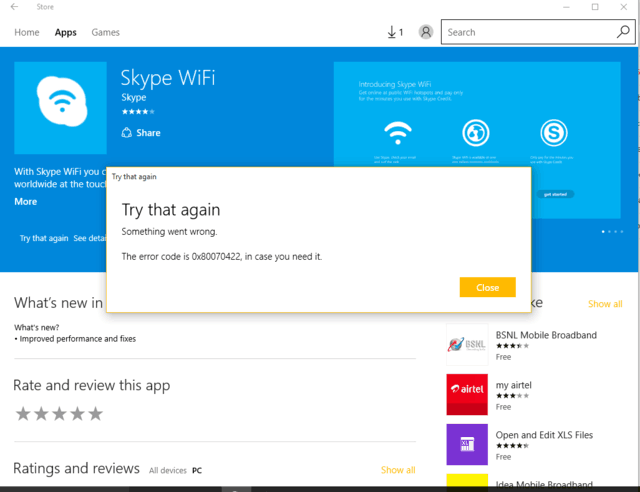Expand description with the More link
The image size is (640, 492).
[25, 202]
